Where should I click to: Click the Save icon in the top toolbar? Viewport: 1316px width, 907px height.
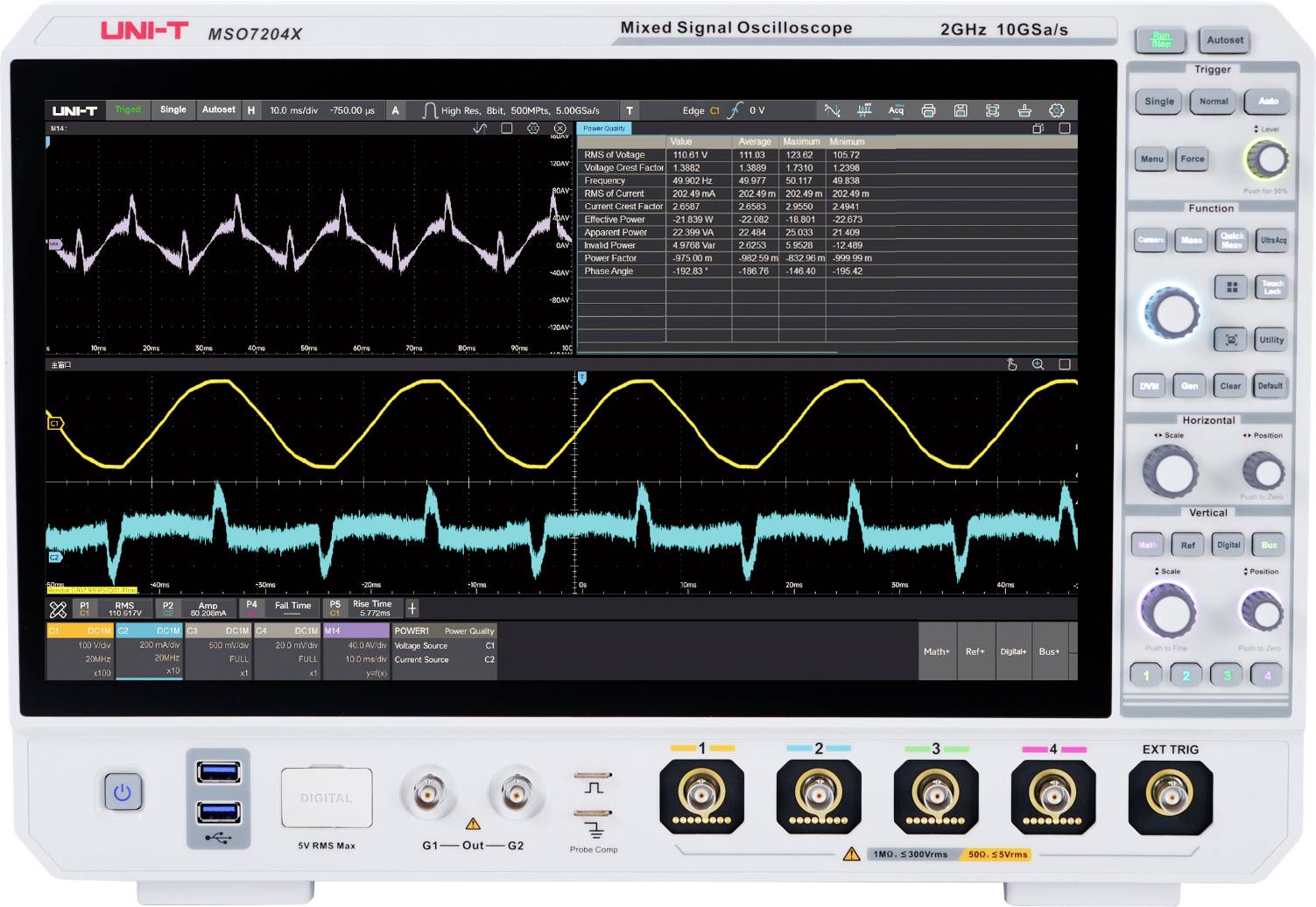coord(961,110)
